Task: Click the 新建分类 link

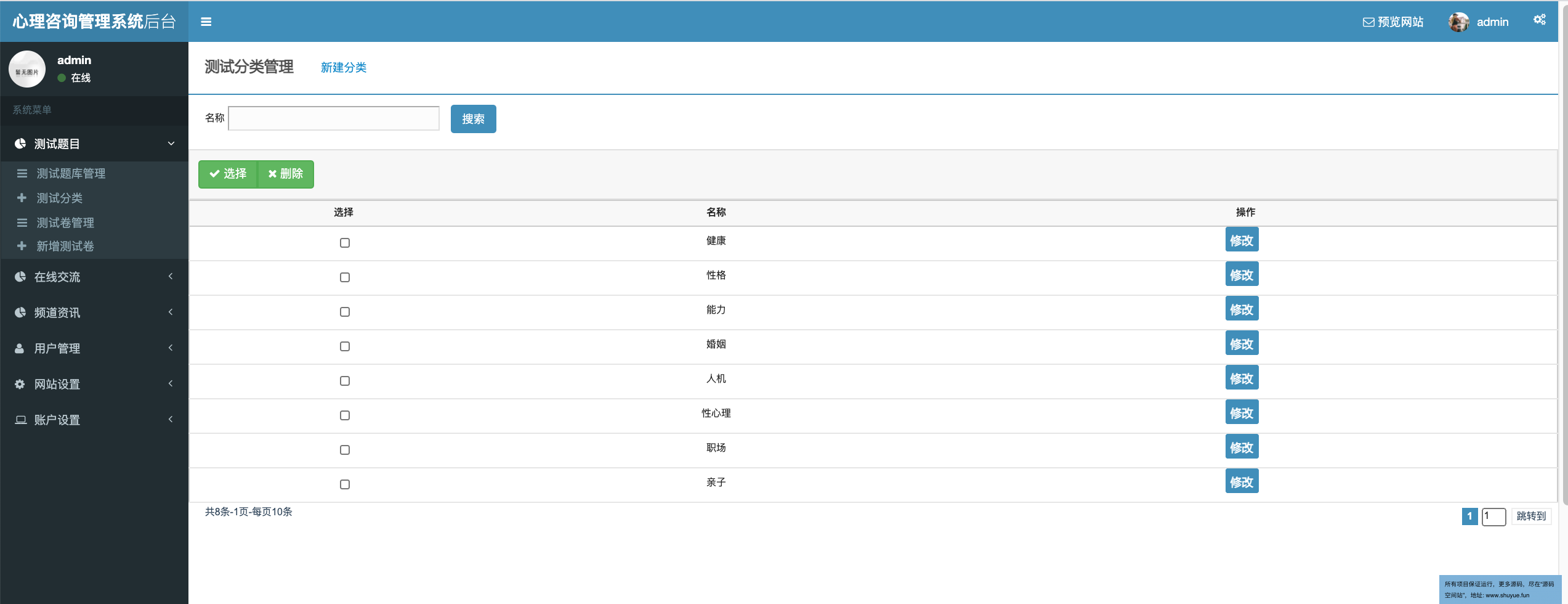Action: [344, 68]
